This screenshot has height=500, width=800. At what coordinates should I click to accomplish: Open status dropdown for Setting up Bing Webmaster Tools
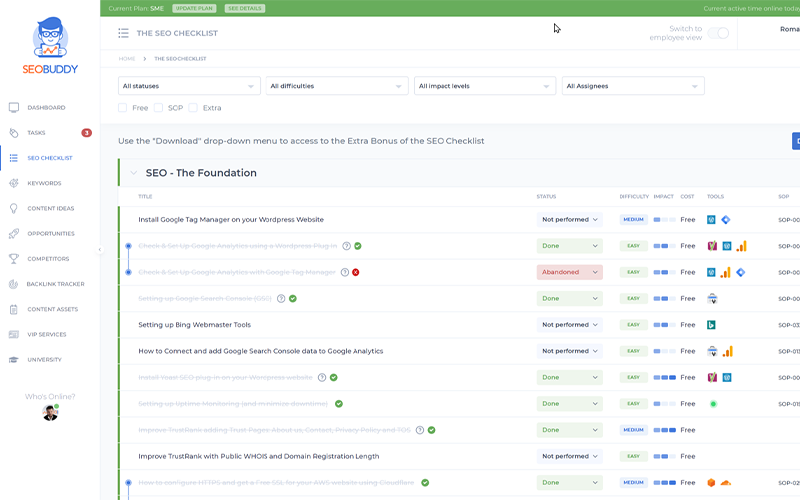coord(569,324)
